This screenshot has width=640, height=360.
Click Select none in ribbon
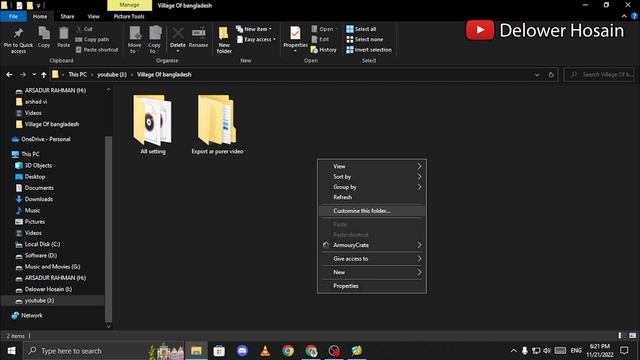pos(364,39)
